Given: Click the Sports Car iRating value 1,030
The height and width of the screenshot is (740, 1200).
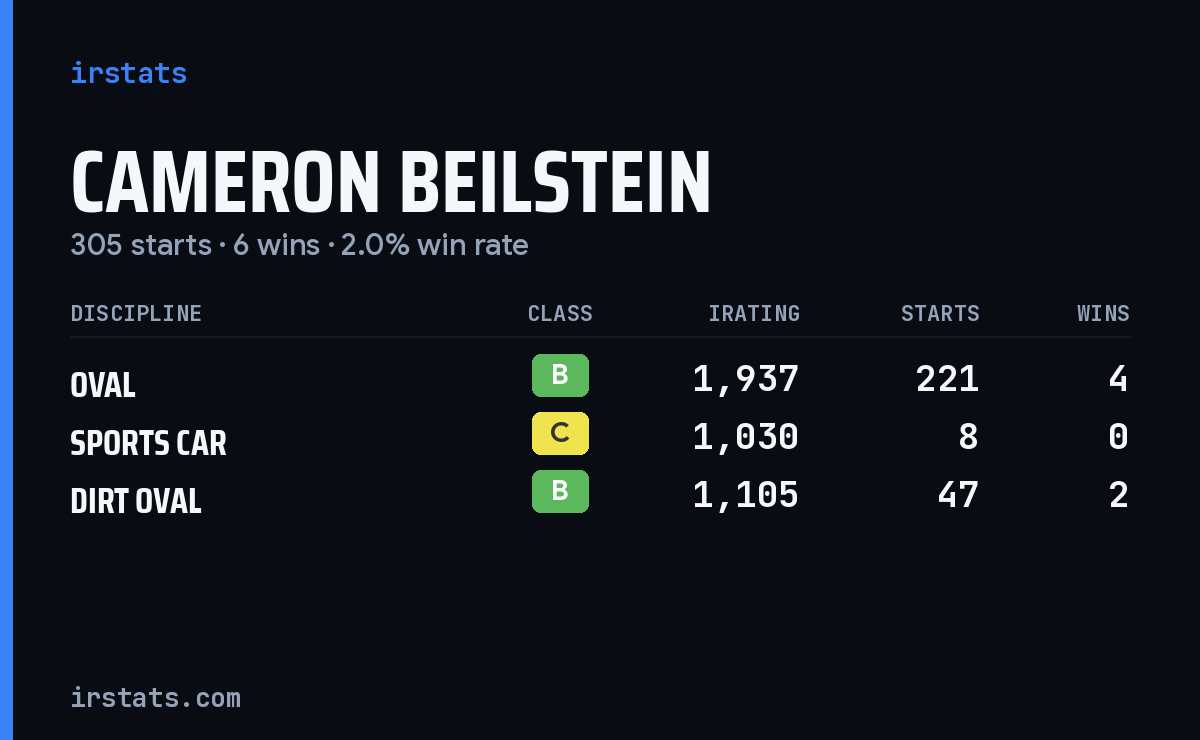Looking at the screenshot, I should tap(746, 438).
